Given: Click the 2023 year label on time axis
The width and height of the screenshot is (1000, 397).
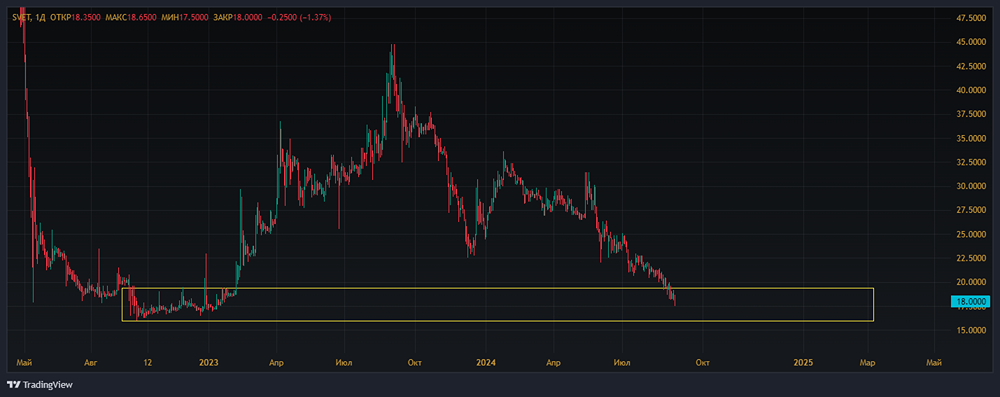Looking at the screenshot, I should pyautogui.click(x=209, y=363).
